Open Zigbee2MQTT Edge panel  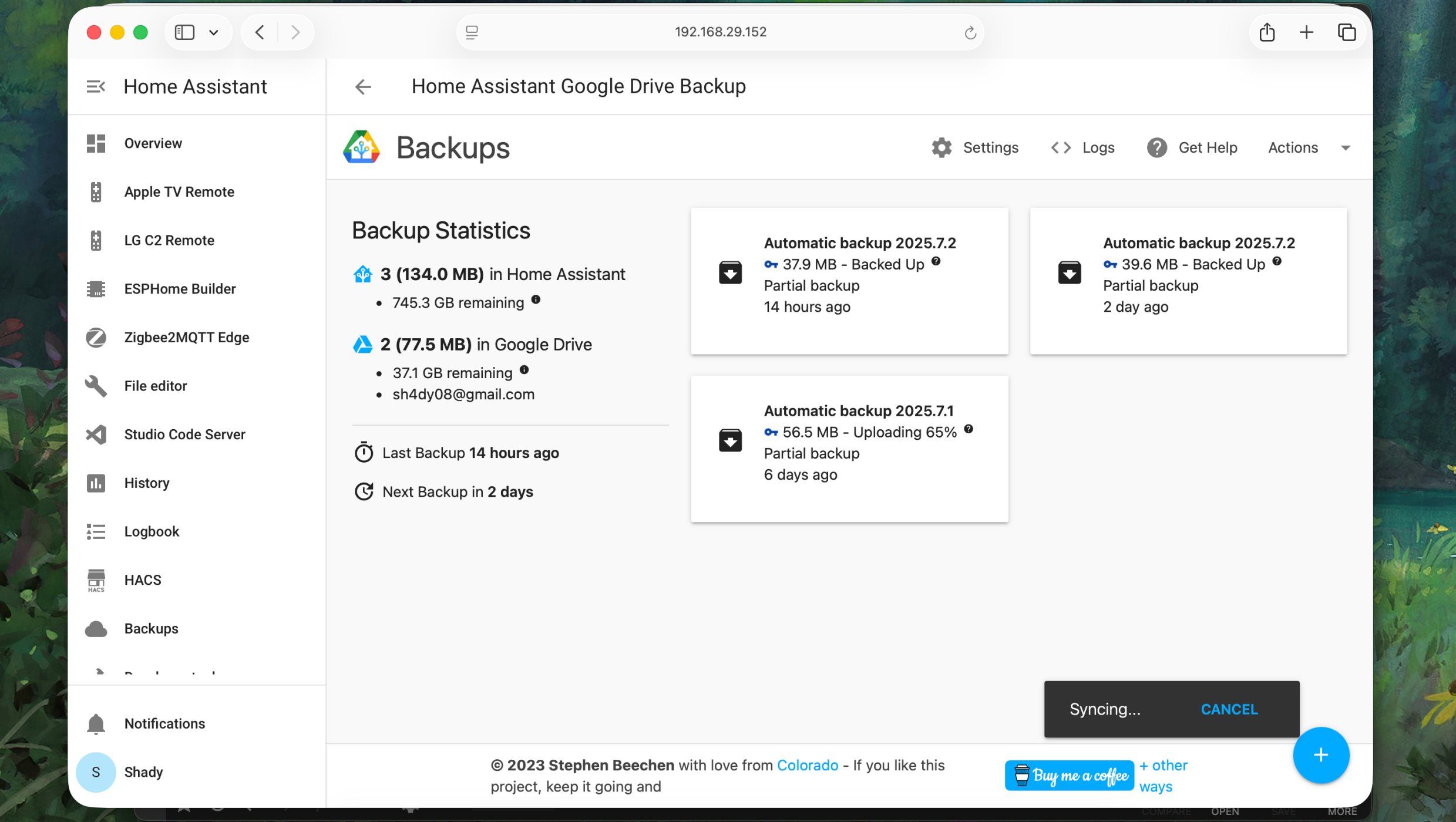click(187, 338)
